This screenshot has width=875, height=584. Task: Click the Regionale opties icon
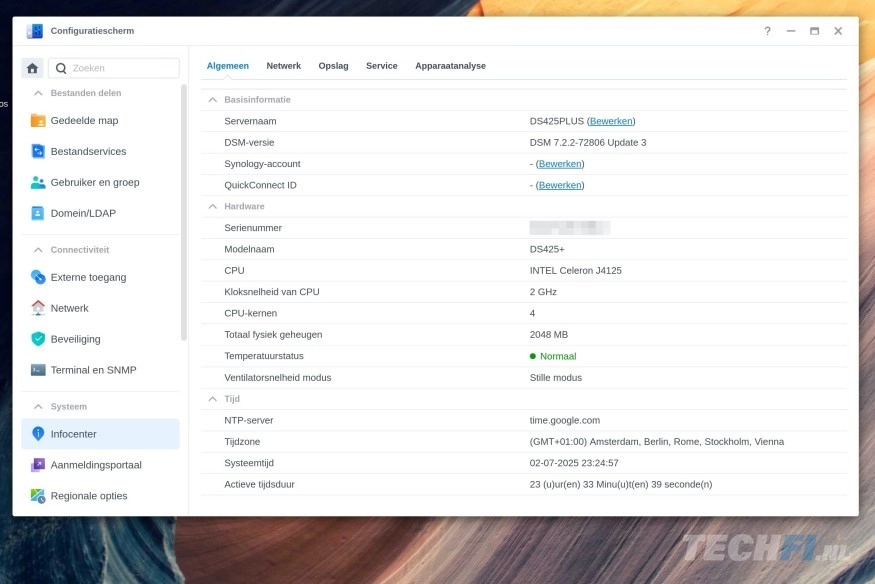click(38, 496)
